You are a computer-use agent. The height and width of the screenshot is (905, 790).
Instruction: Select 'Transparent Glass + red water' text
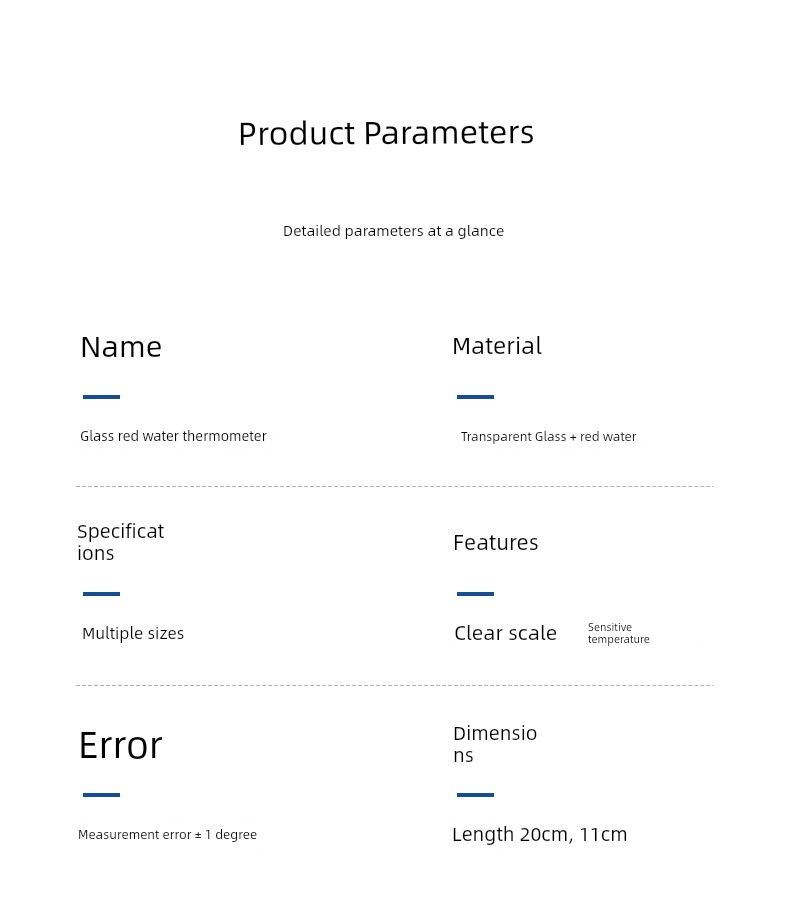click(x=548, y=437)
